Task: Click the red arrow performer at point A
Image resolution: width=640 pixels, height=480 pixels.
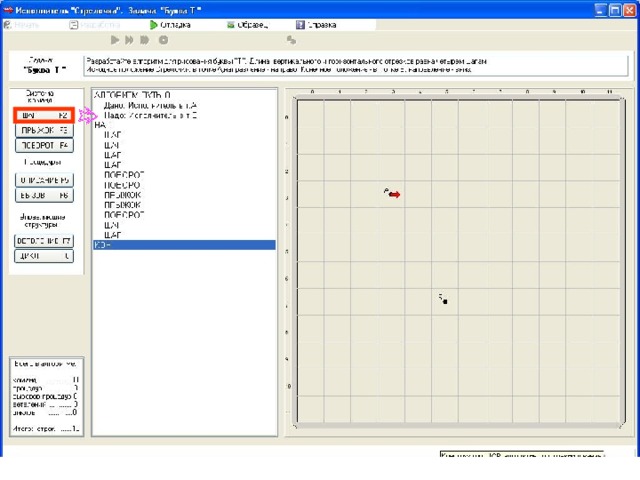Action: click(394, 195)
